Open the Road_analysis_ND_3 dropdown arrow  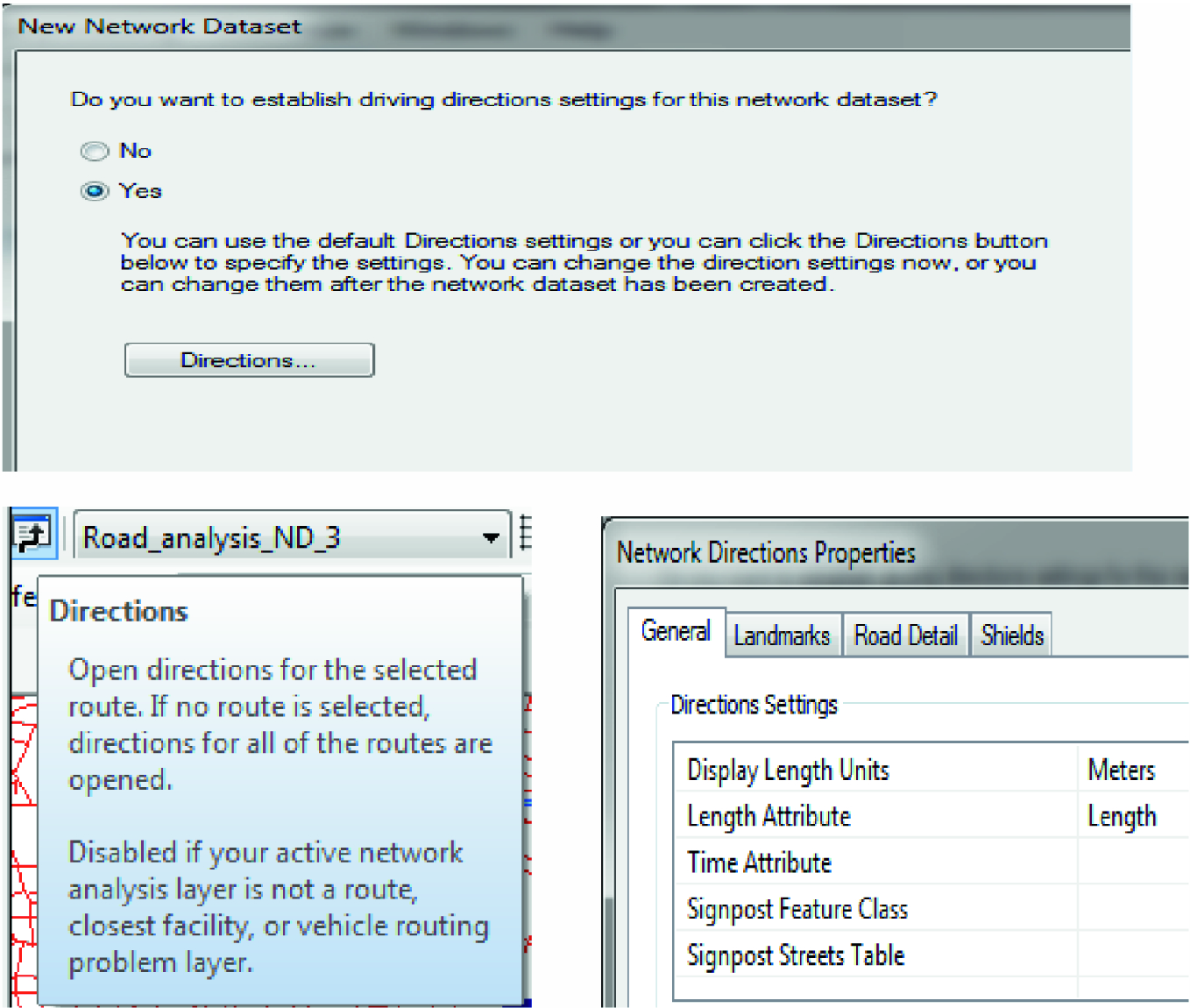491,537
